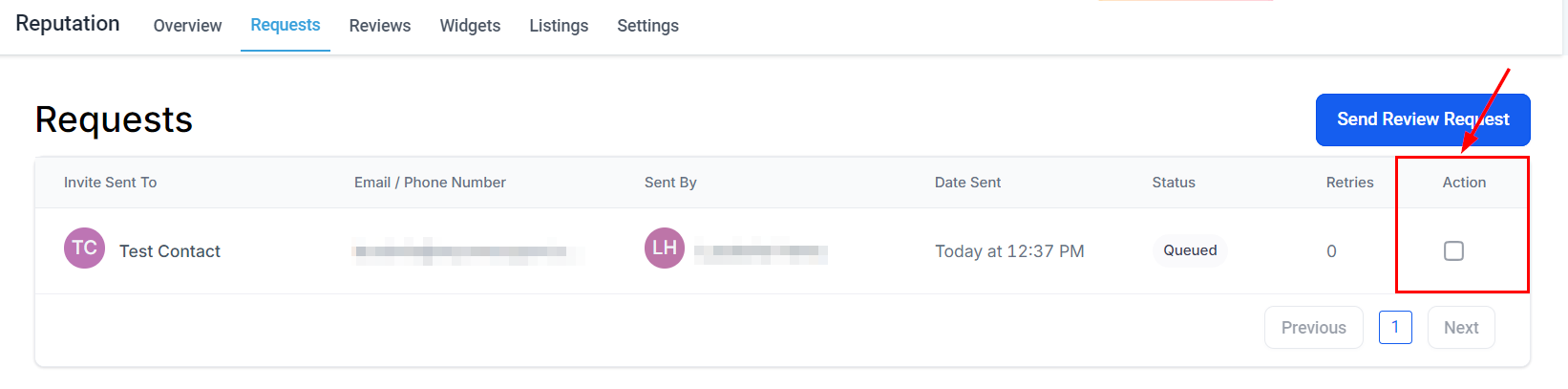Go to the Next page

(1461, 328)
